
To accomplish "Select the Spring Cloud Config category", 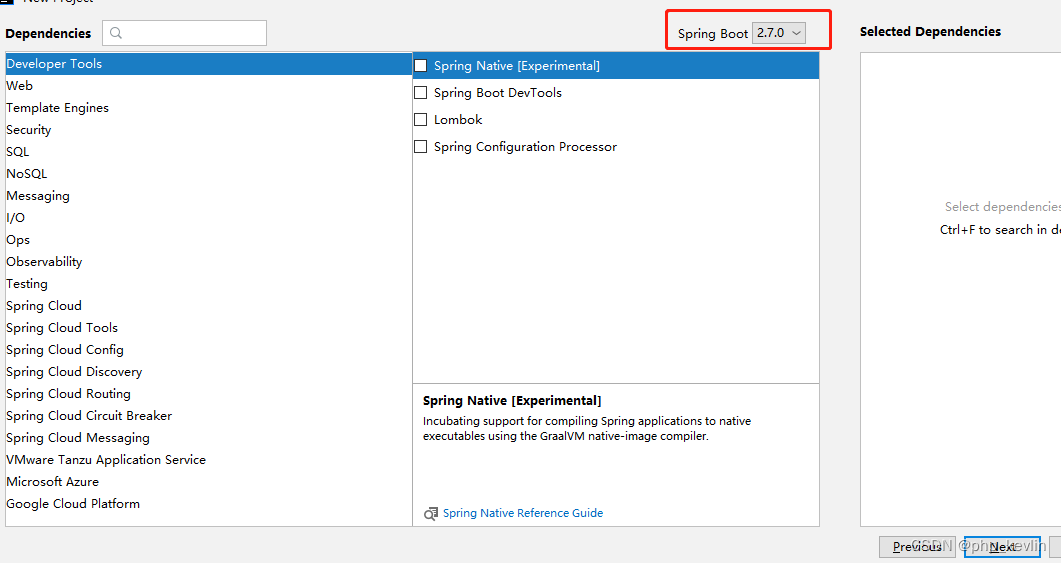I will (208, 350).
